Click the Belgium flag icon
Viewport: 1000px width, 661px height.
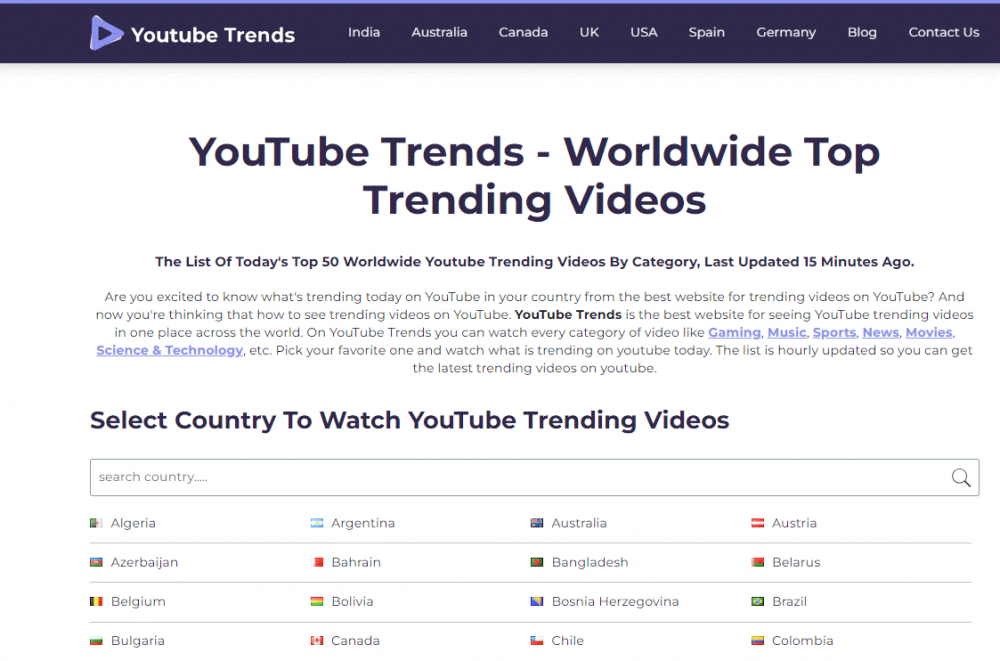pyautogui.click(x=97, y=601)
